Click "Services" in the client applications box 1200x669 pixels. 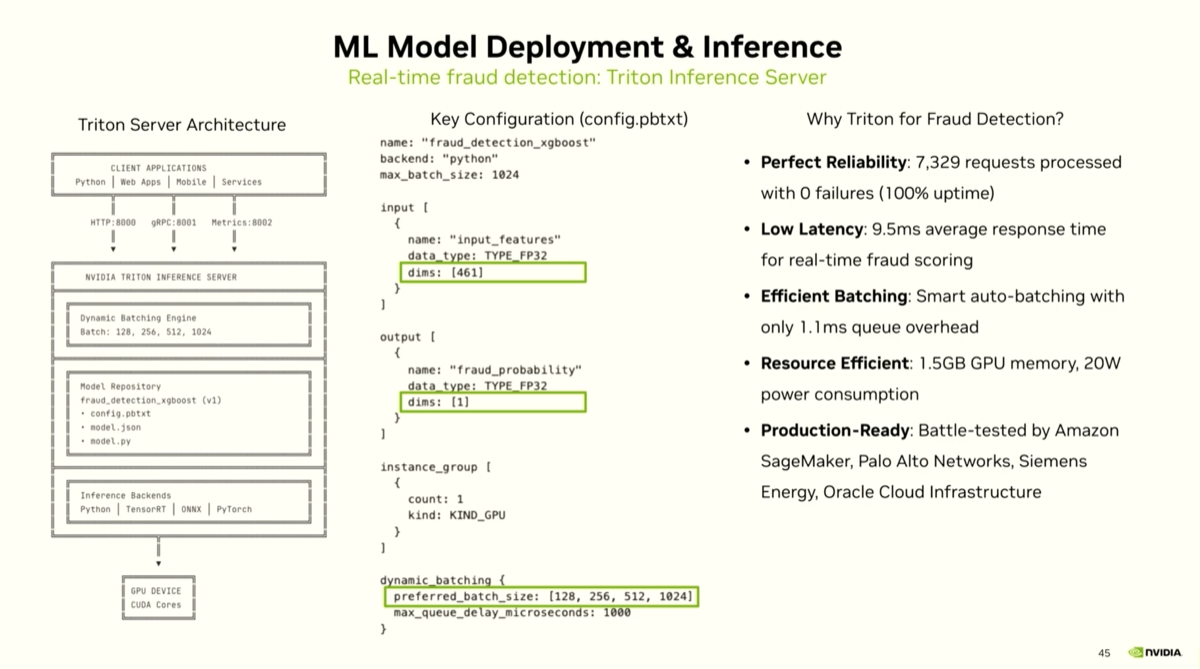coord(242,182)
